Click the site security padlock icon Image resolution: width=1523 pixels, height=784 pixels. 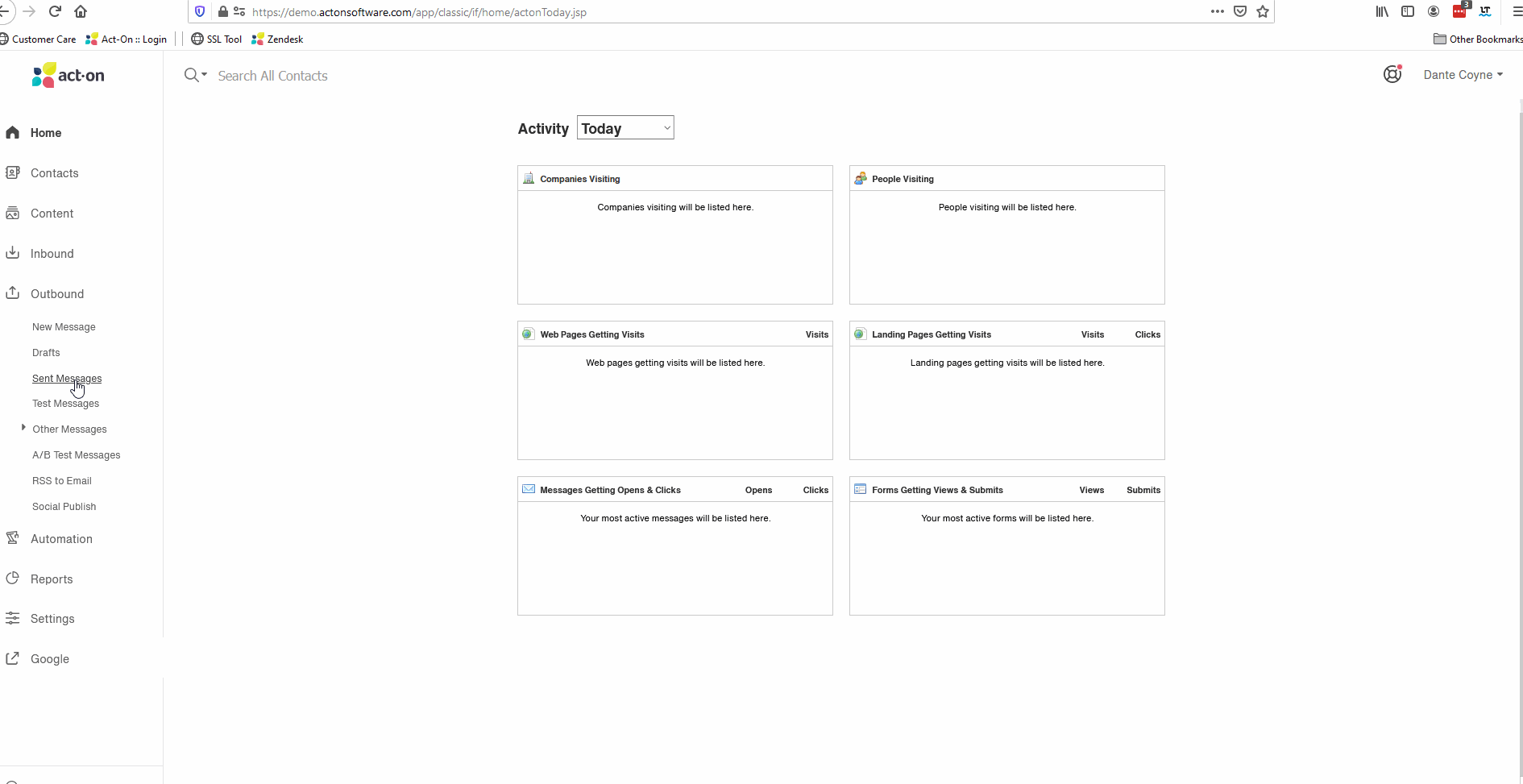point(223,11)
